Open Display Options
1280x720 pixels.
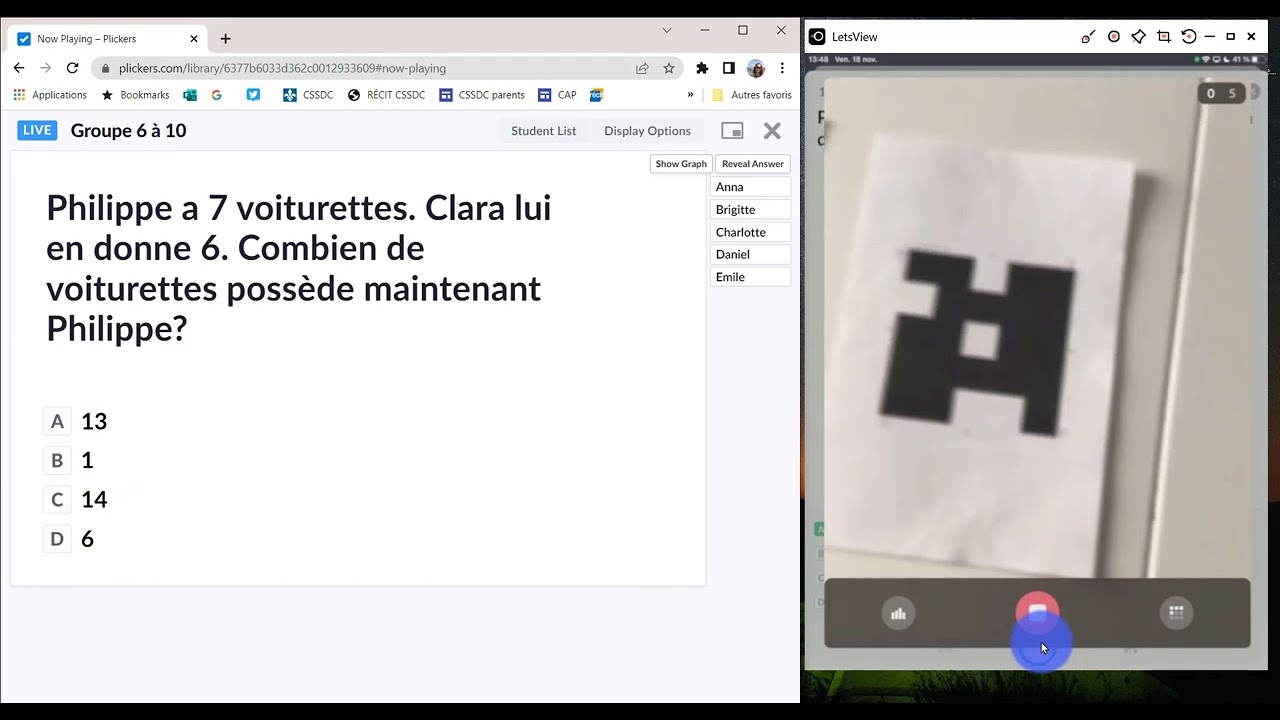coord(647,131)
